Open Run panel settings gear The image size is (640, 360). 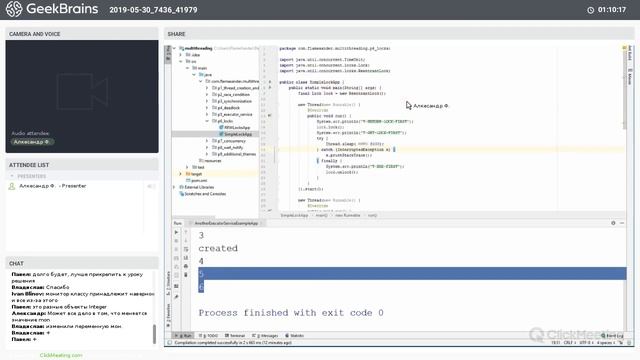613,223
